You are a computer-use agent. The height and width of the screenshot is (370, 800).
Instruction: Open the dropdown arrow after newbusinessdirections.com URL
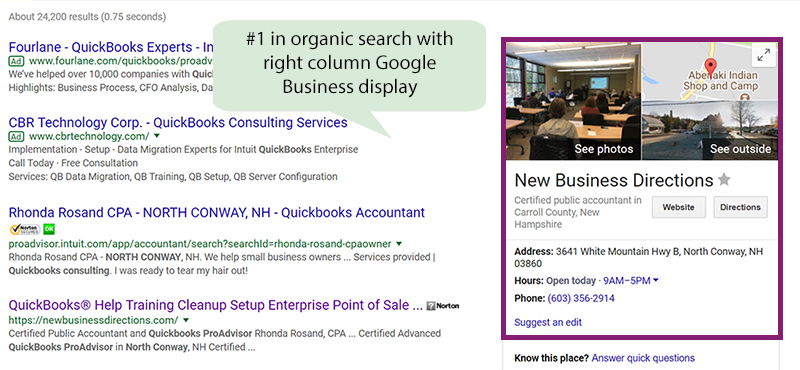[x=186, y=320]
